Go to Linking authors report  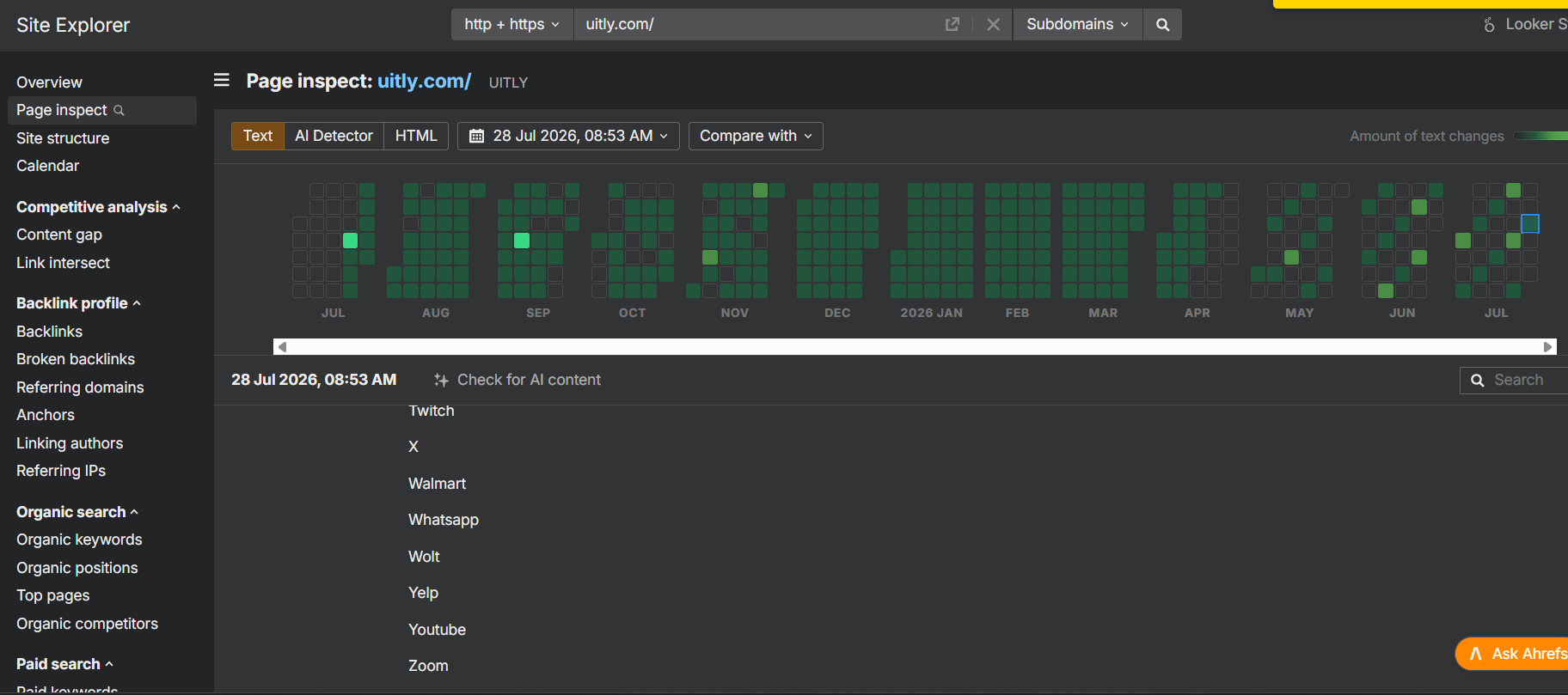[x=70, y=443]
